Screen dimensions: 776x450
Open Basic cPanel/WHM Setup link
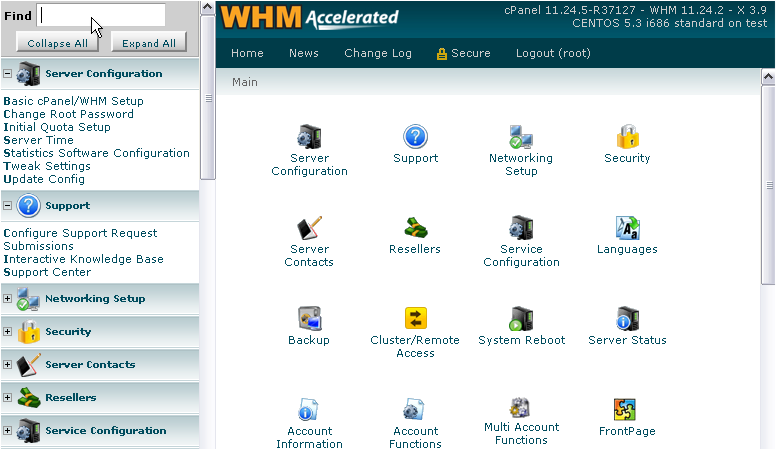[73, 101]
